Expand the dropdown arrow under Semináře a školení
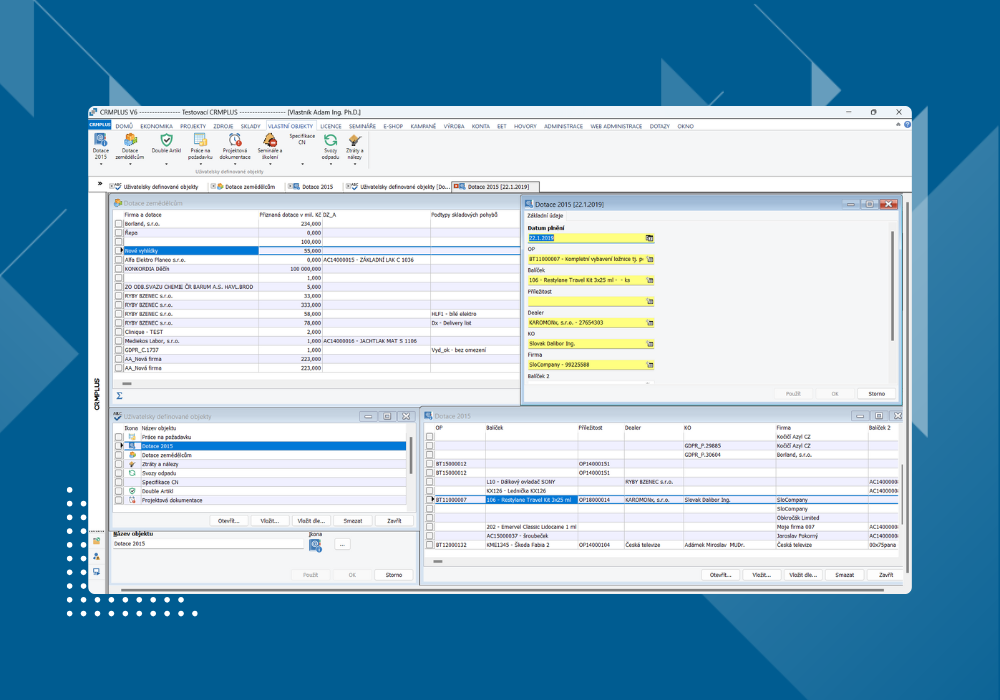This screenshot has width=1000, height=700. pyautogui.click(x=270, y=164)
